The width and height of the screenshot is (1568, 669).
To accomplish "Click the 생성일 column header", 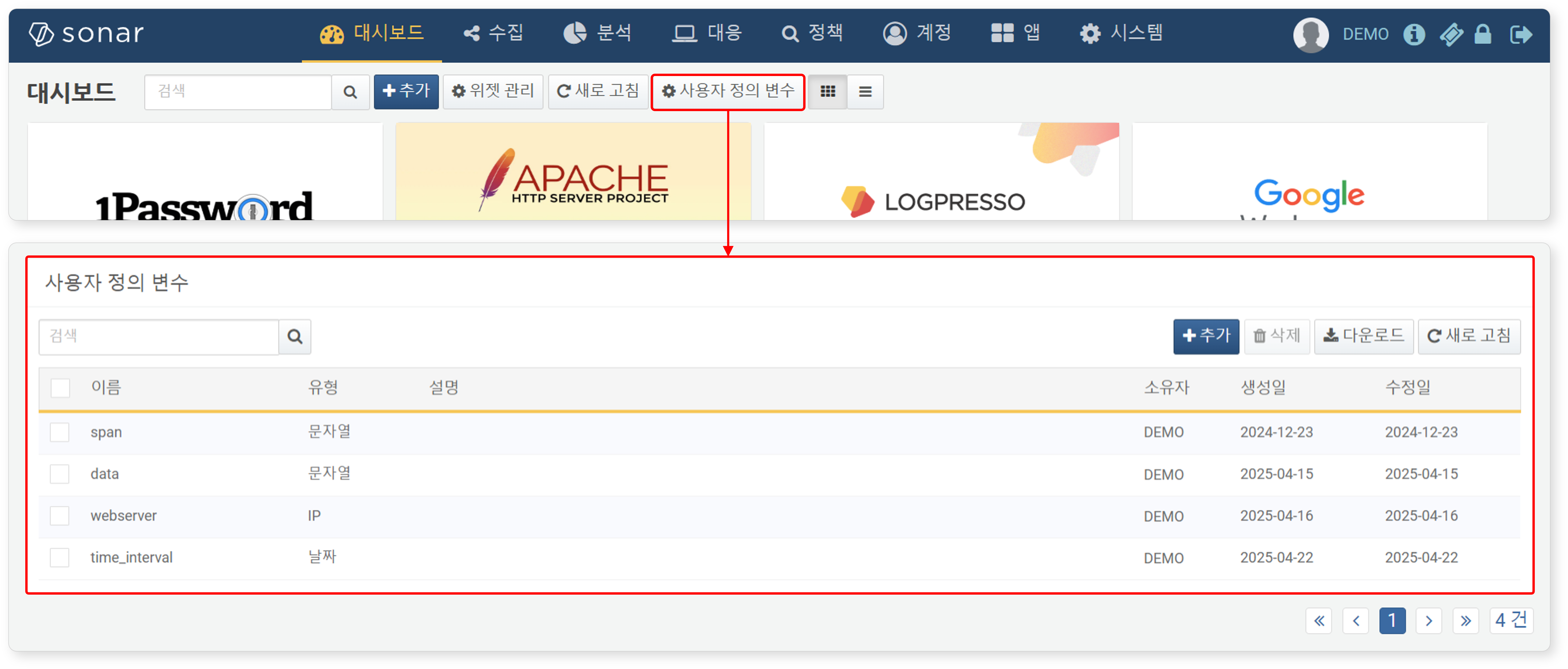I will tap(1263, 388).
